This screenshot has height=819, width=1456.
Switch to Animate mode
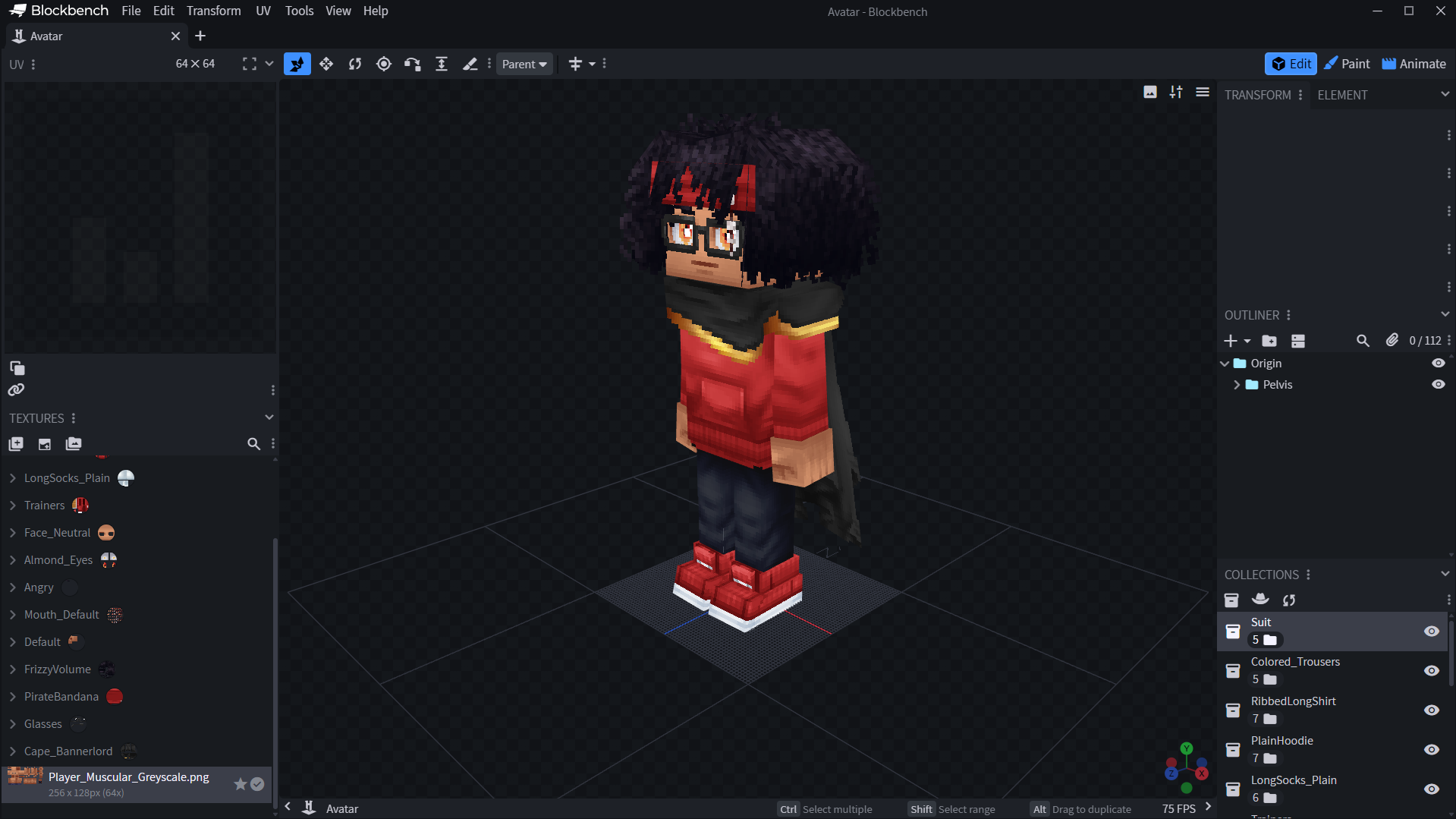[1413, 64]
